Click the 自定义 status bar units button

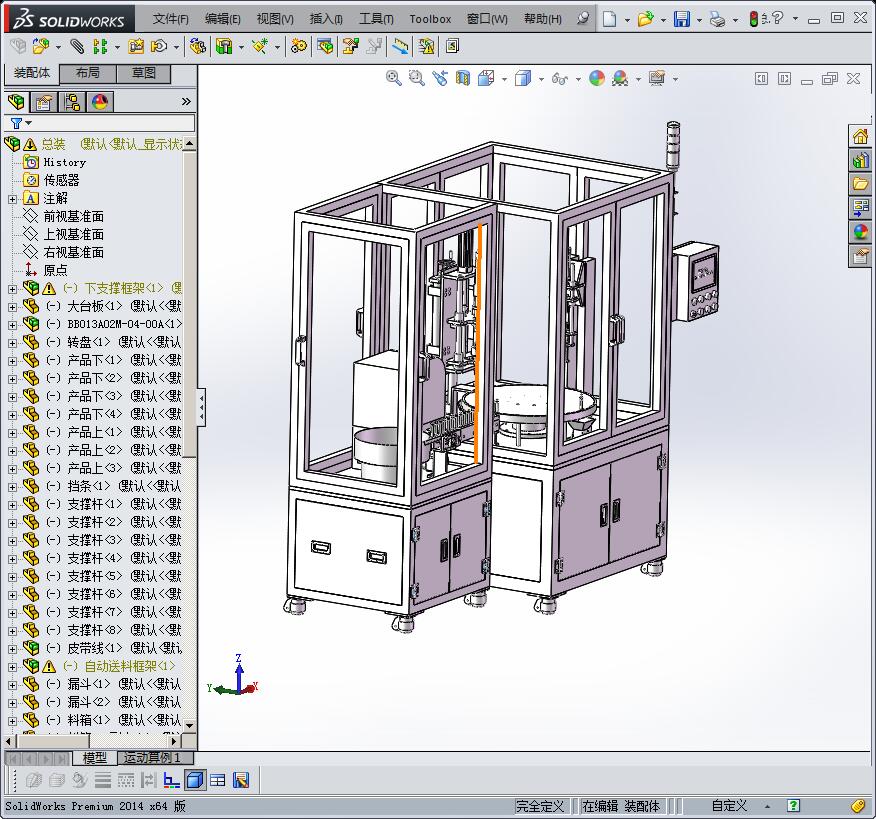point(729,806)
